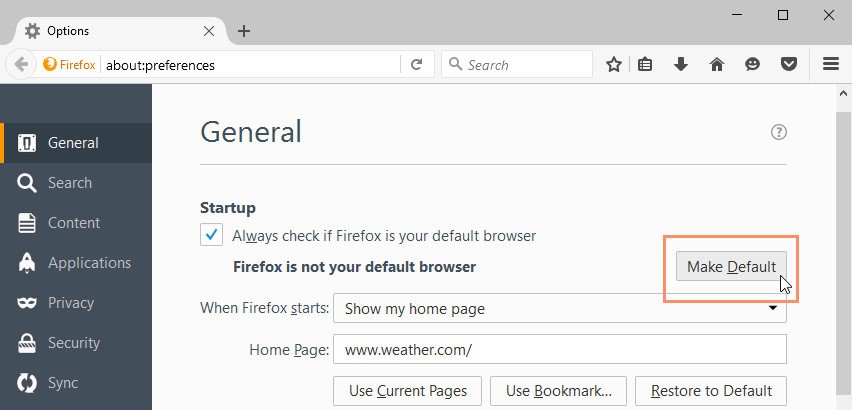Open a new tab with plus button
This screenshot has height=410, width=852.
pos(244,31)
